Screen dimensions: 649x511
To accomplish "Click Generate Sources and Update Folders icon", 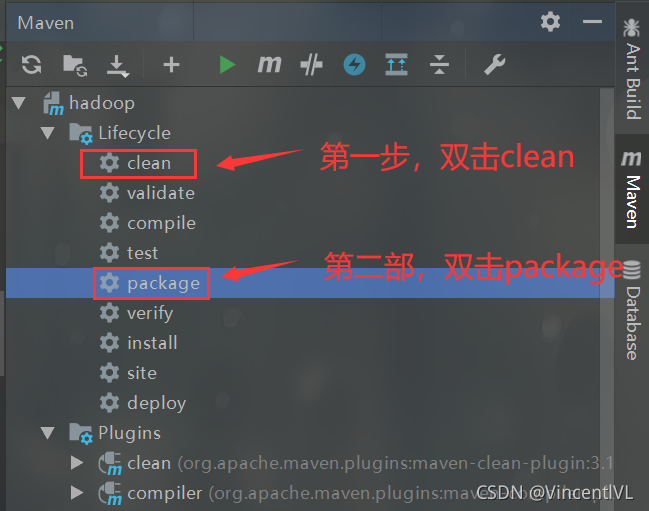I will (75, 65).
